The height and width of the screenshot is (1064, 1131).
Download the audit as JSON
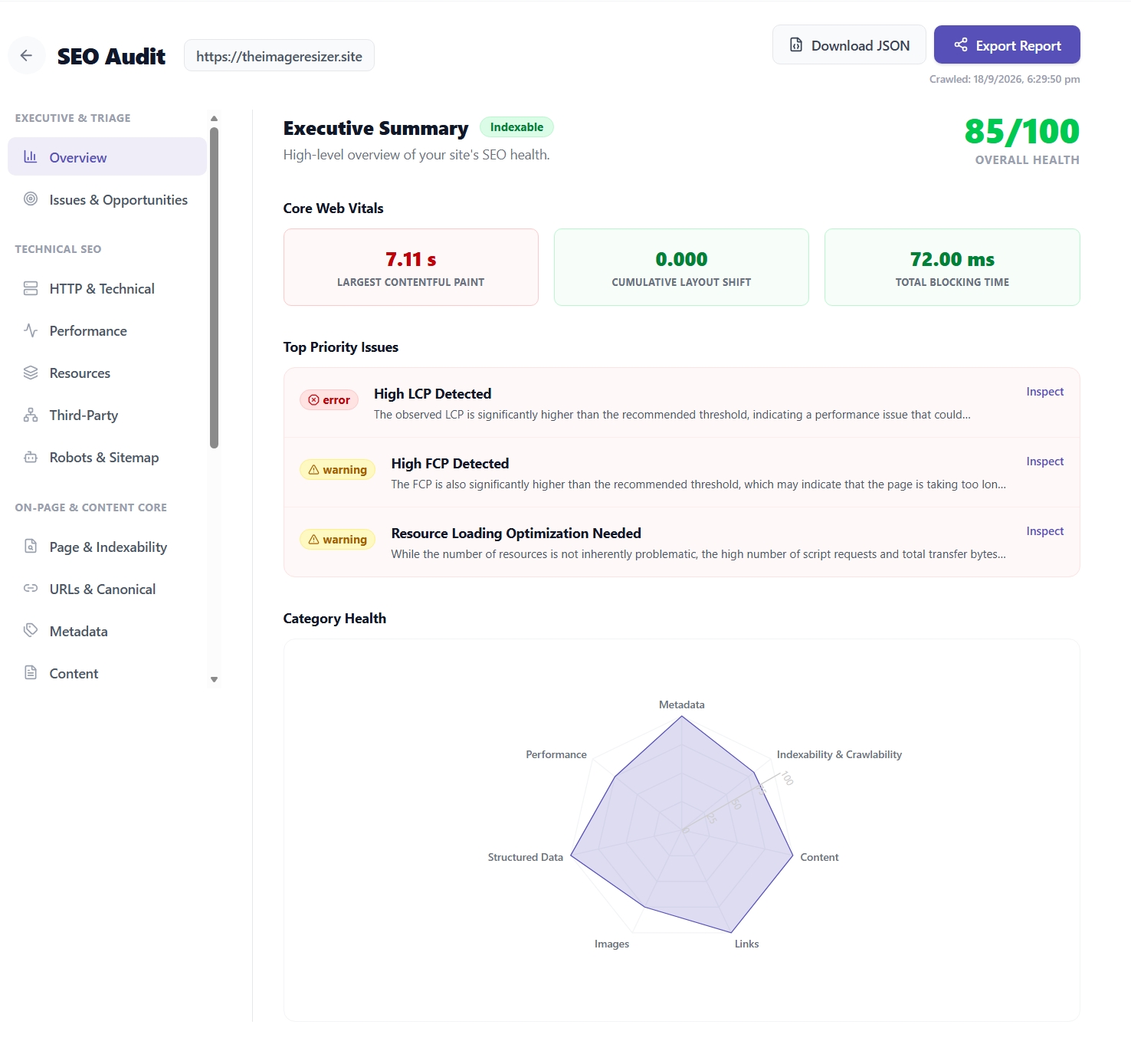(x=849, y=45)
